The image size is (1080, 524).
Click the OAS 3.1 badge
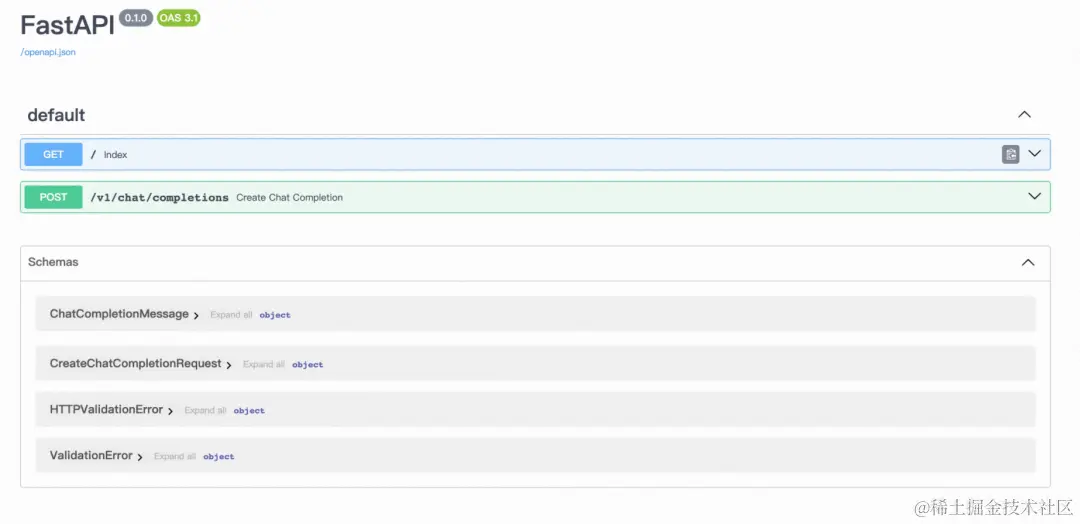click(178, 18)
